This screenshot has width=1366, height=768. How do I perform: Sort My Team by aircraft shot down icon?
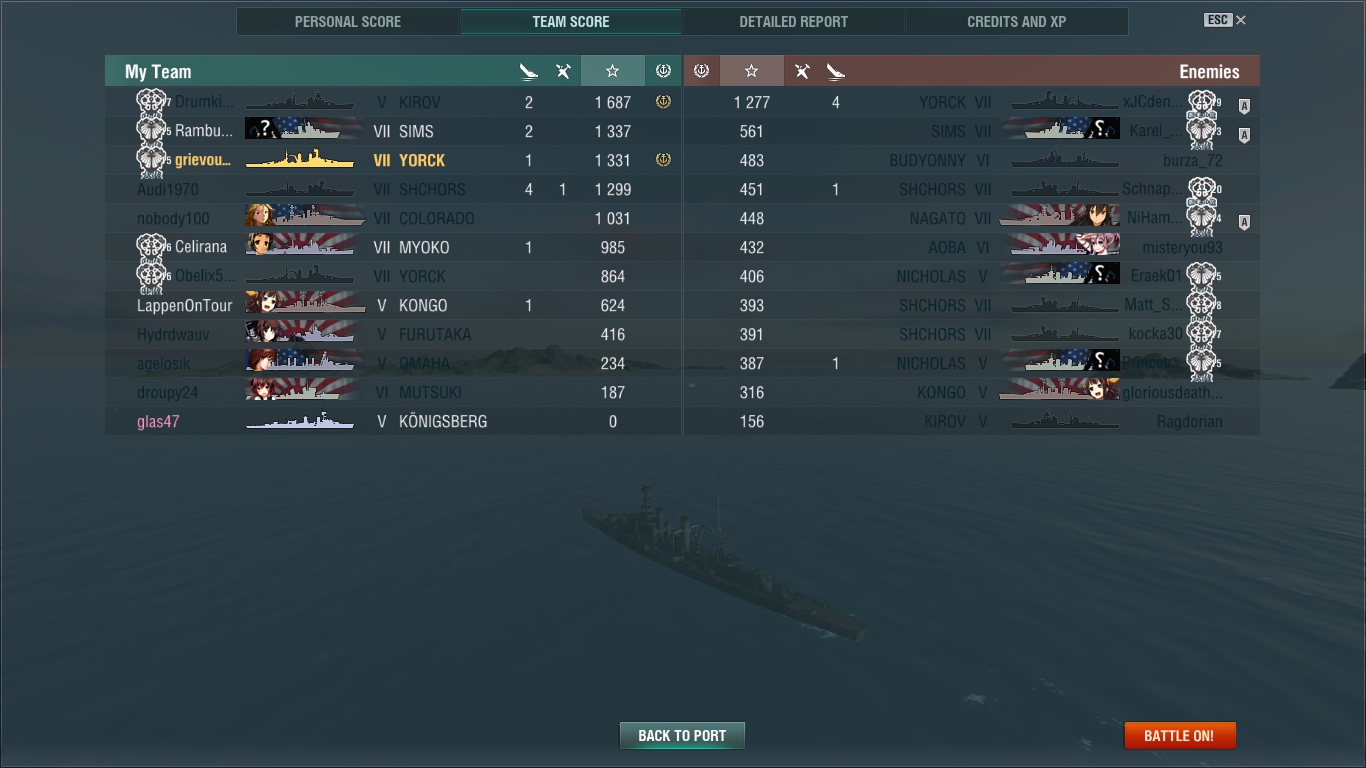pos(563,71)
